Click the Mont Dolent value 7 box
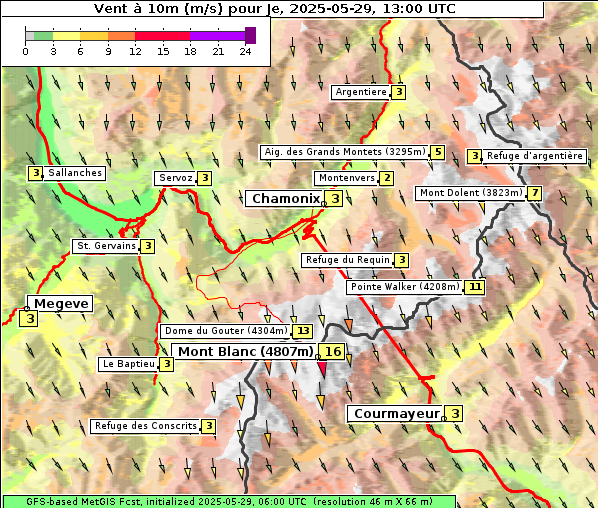This screenshot has height=508, width=598. click(534, 193)
